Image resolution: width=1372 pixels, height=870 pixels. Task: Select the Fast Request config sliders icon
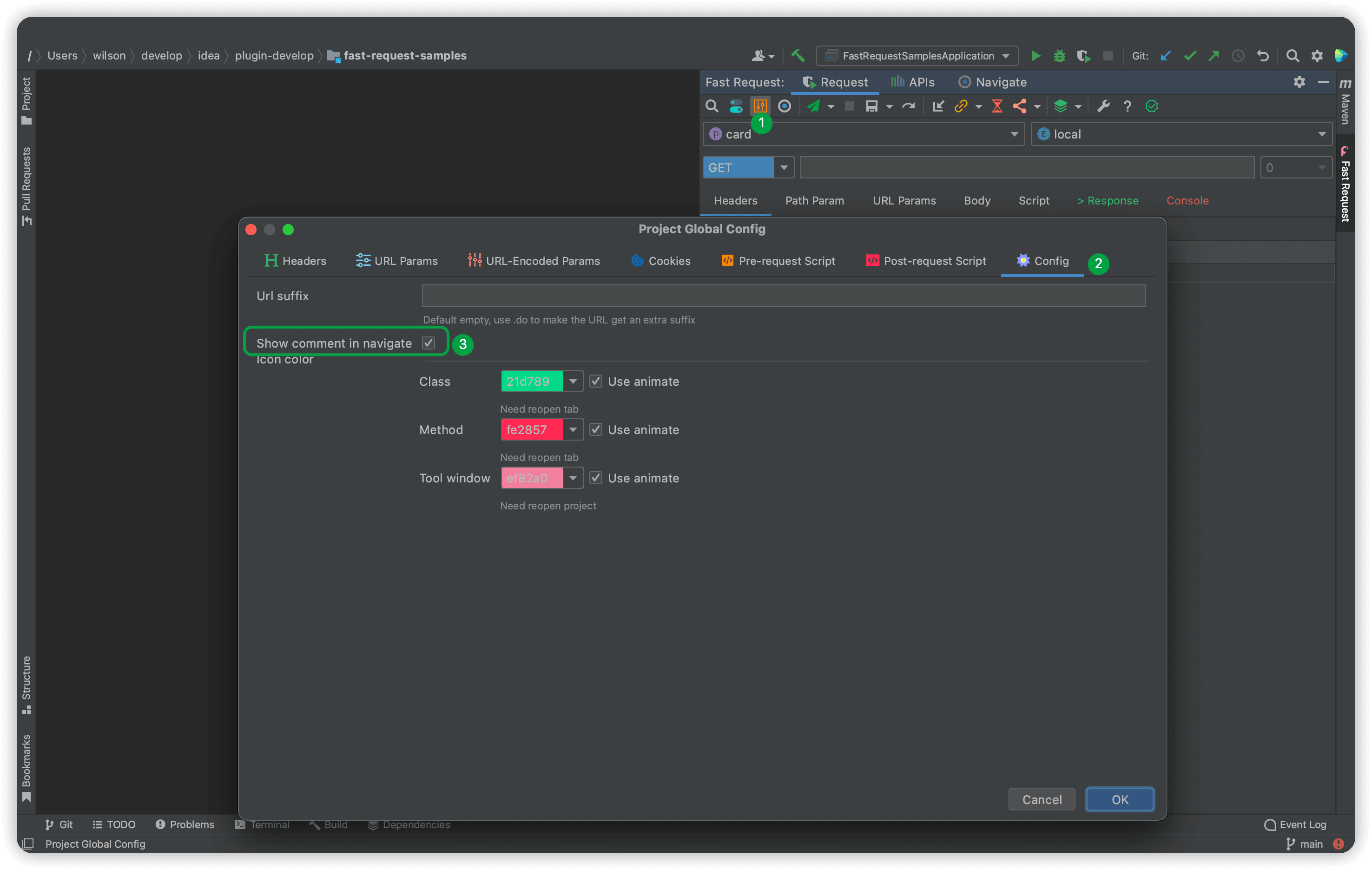click(760, 106)
